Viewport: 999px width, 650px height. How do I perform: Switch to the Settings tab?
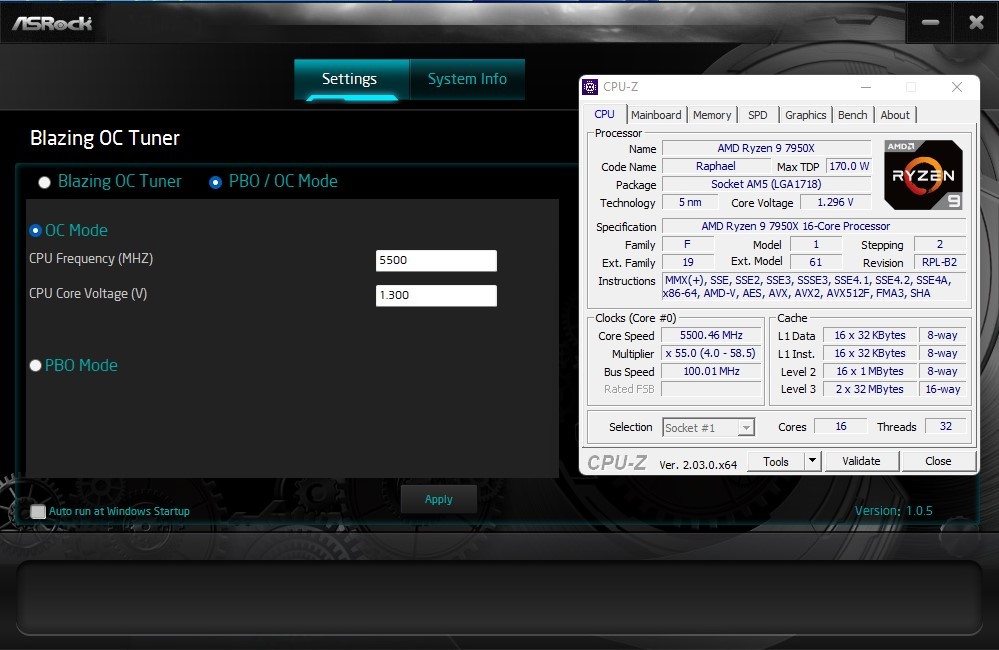coord(351,79)
